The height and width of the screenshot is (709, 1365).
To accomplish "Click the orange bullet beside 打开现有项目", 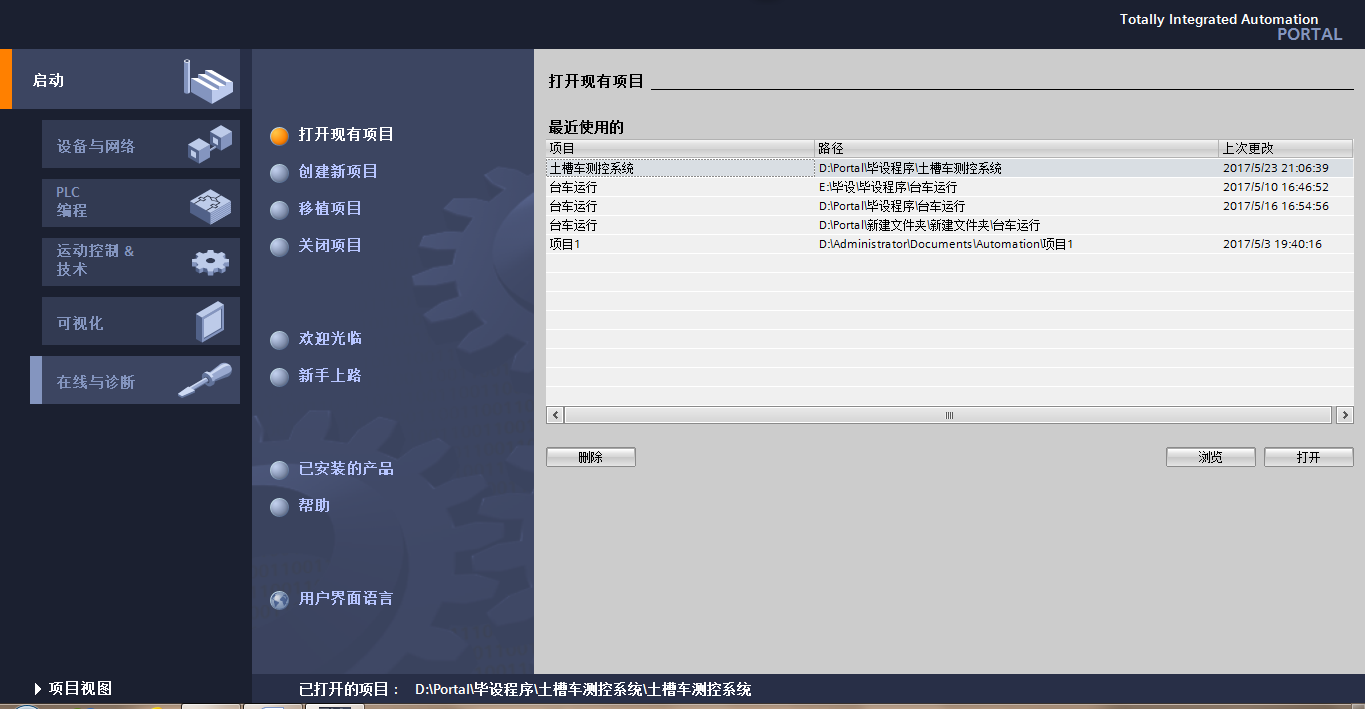I will click(x=280, y=136).
